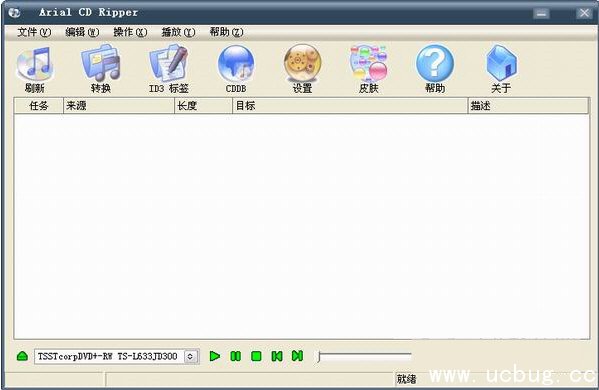The height and width of the screenshot is (390, 599).
Task: Open the 操作(X) menu
Action: tap(130, 32)
